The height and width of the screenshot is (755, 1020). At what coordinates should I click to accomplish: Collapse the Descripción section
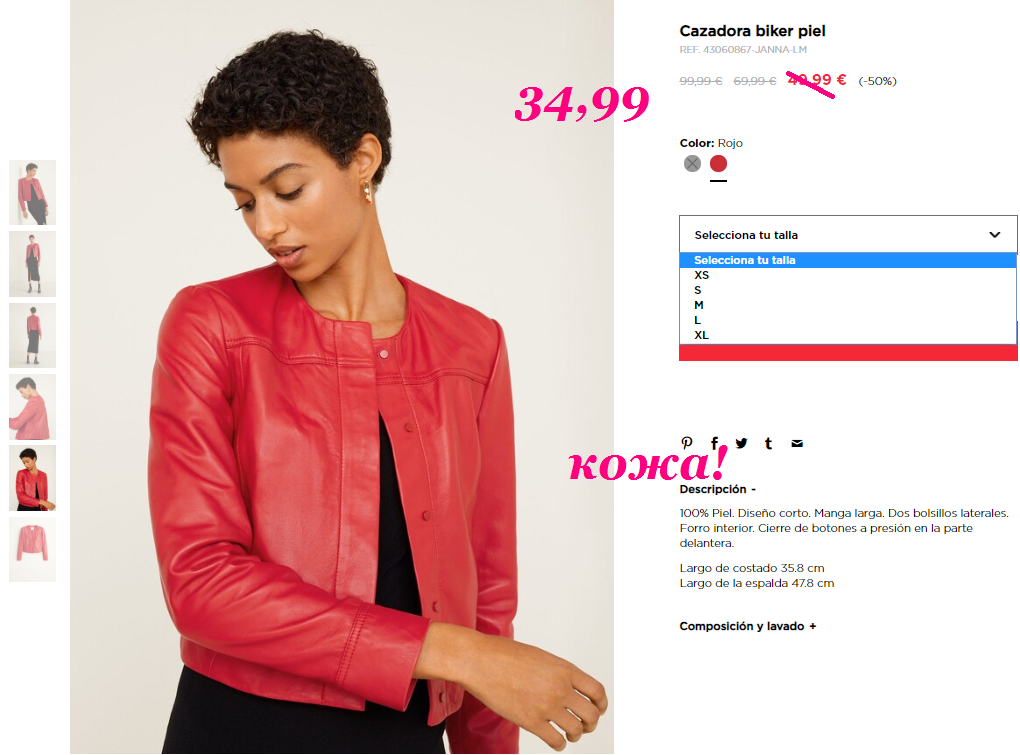[718, 489]
